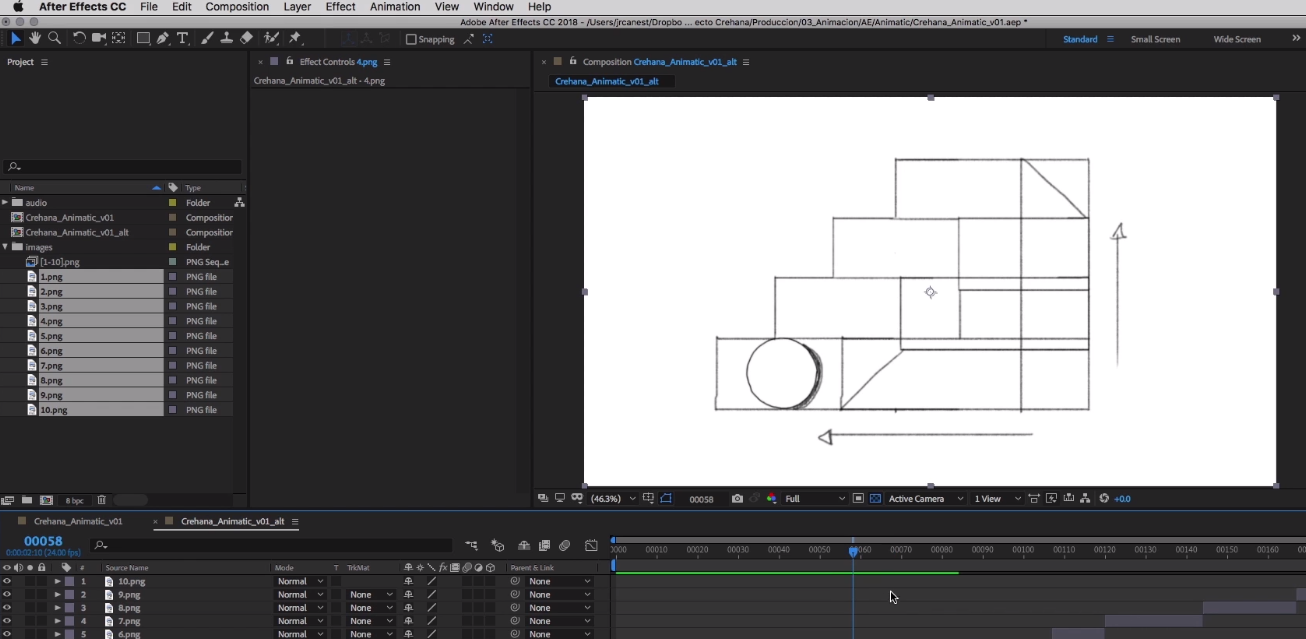Take a snapshot of the composition
1306x639 pixels.
tap(737, 498)
